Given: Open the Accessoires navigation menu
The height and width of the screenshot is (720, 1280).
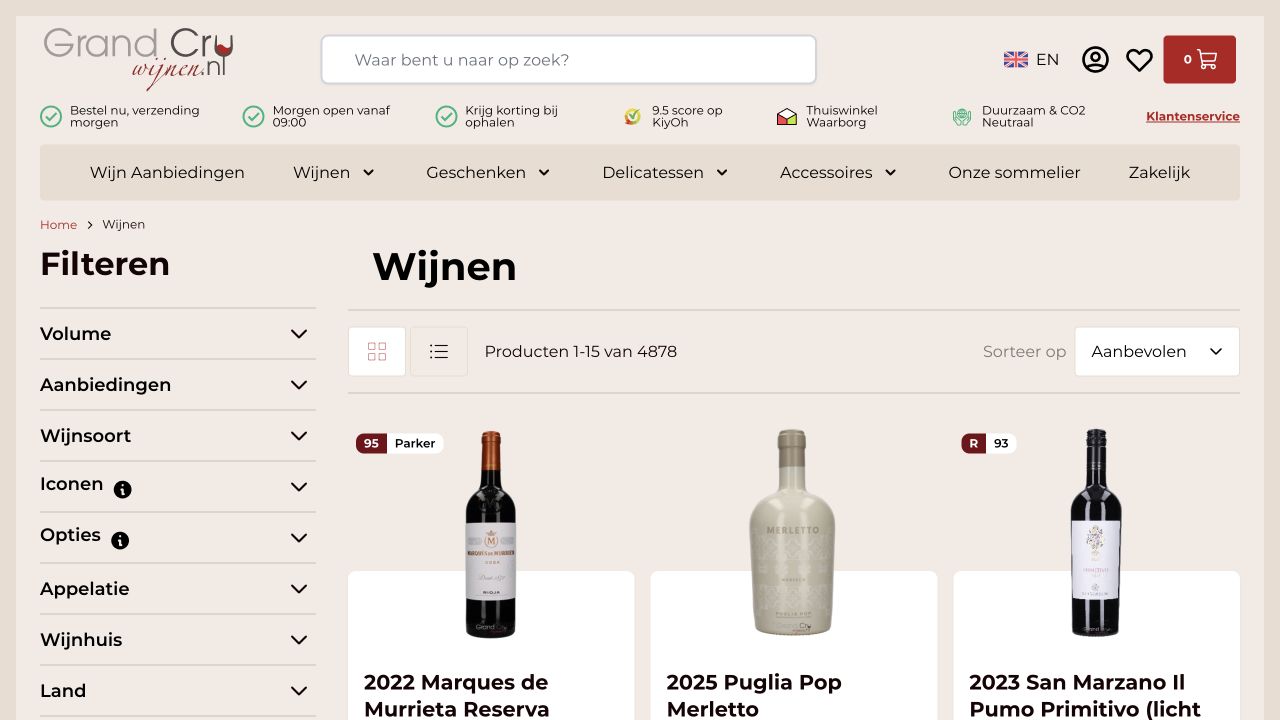Looking at the screenshot, I should [x=839, y=173].
